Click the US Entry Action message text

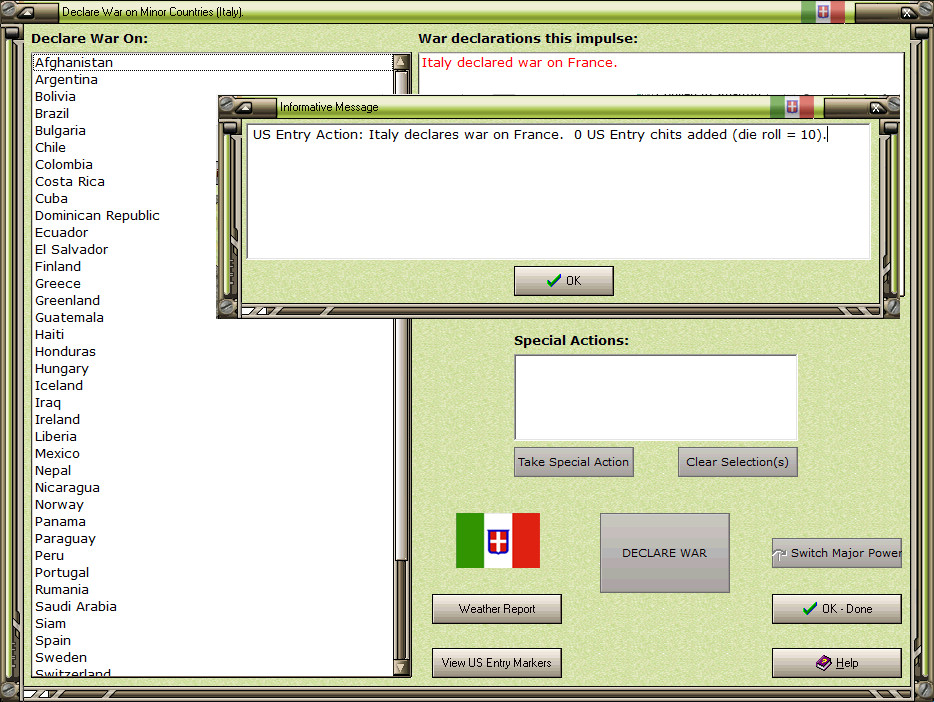point(540,135)
